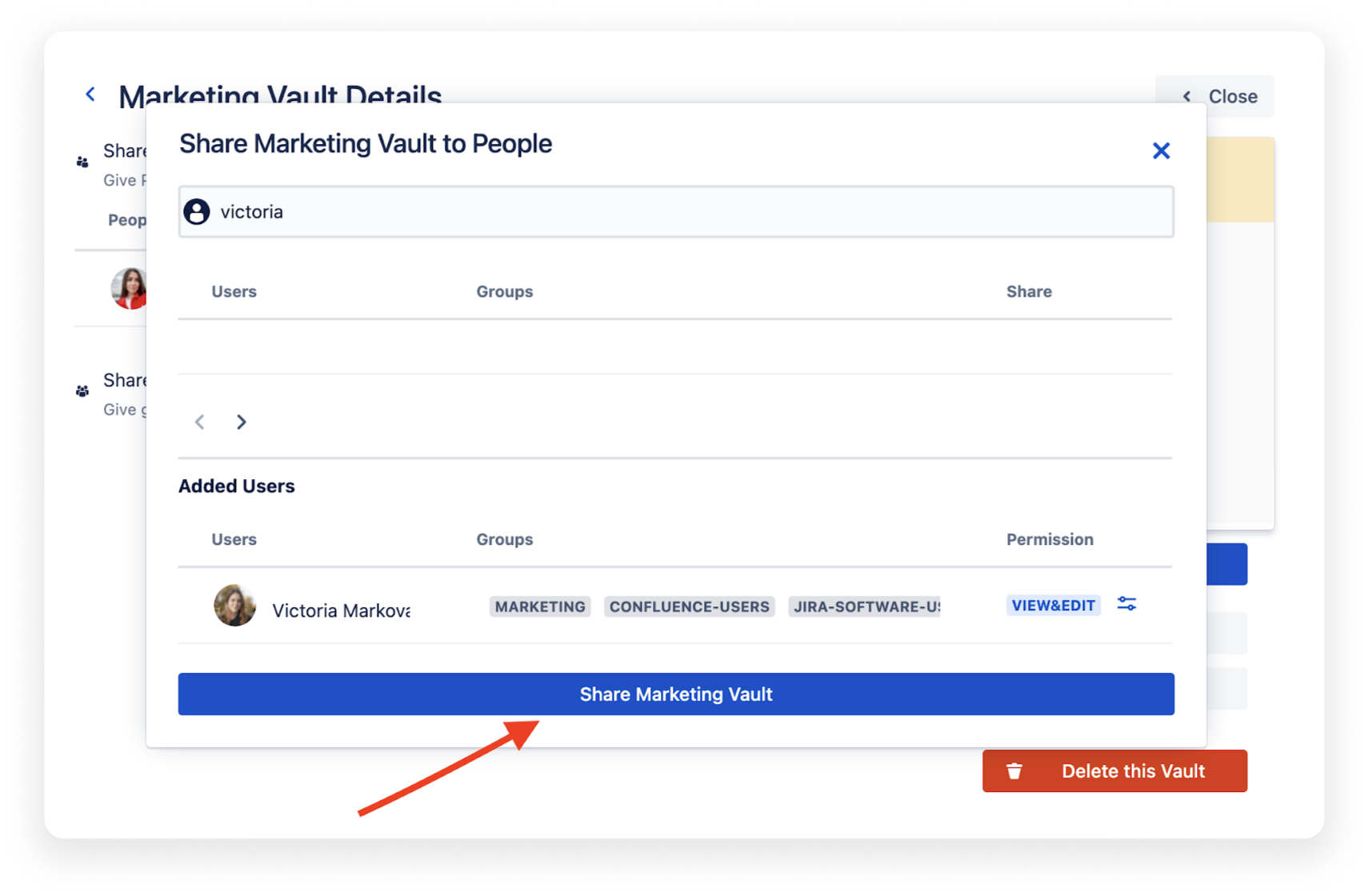The height and width of the screenshot is (896, 1369).
Task: Dismiss the share dialog with the X
Action: 1161,150
